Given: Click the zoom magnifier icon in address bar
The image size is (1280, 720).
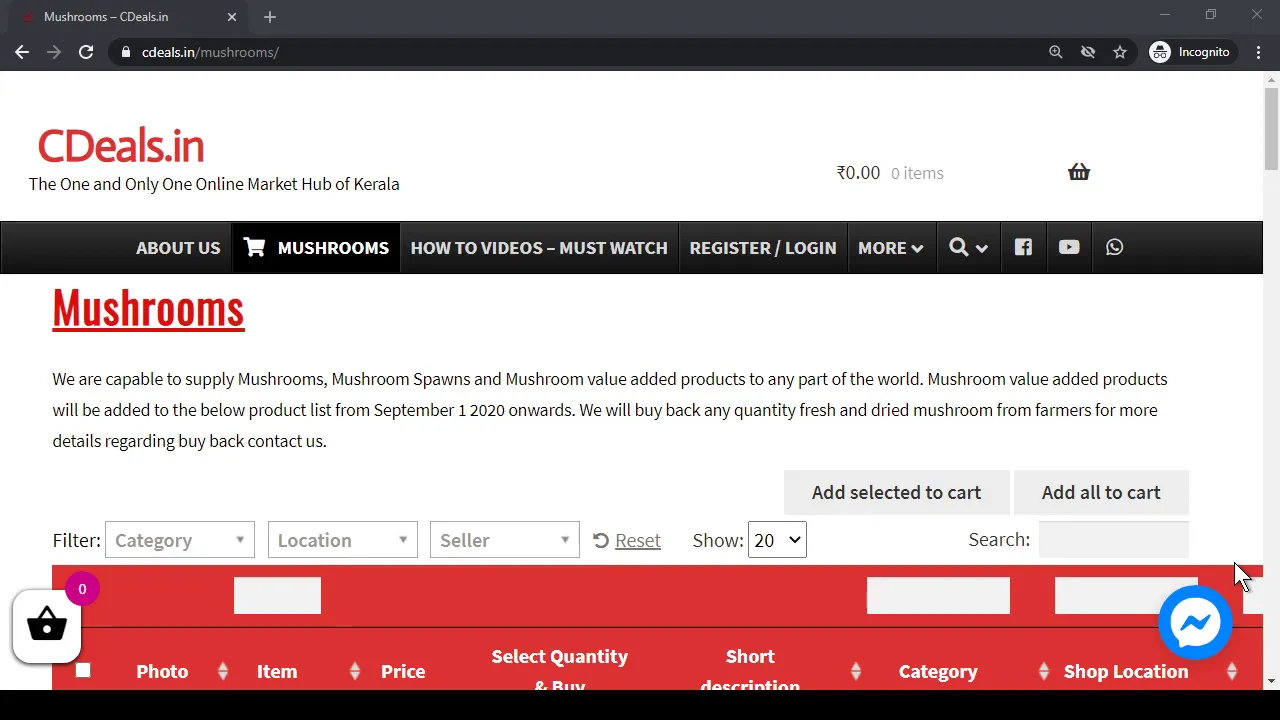Looking at the screenshot, I should [1056, 52].
